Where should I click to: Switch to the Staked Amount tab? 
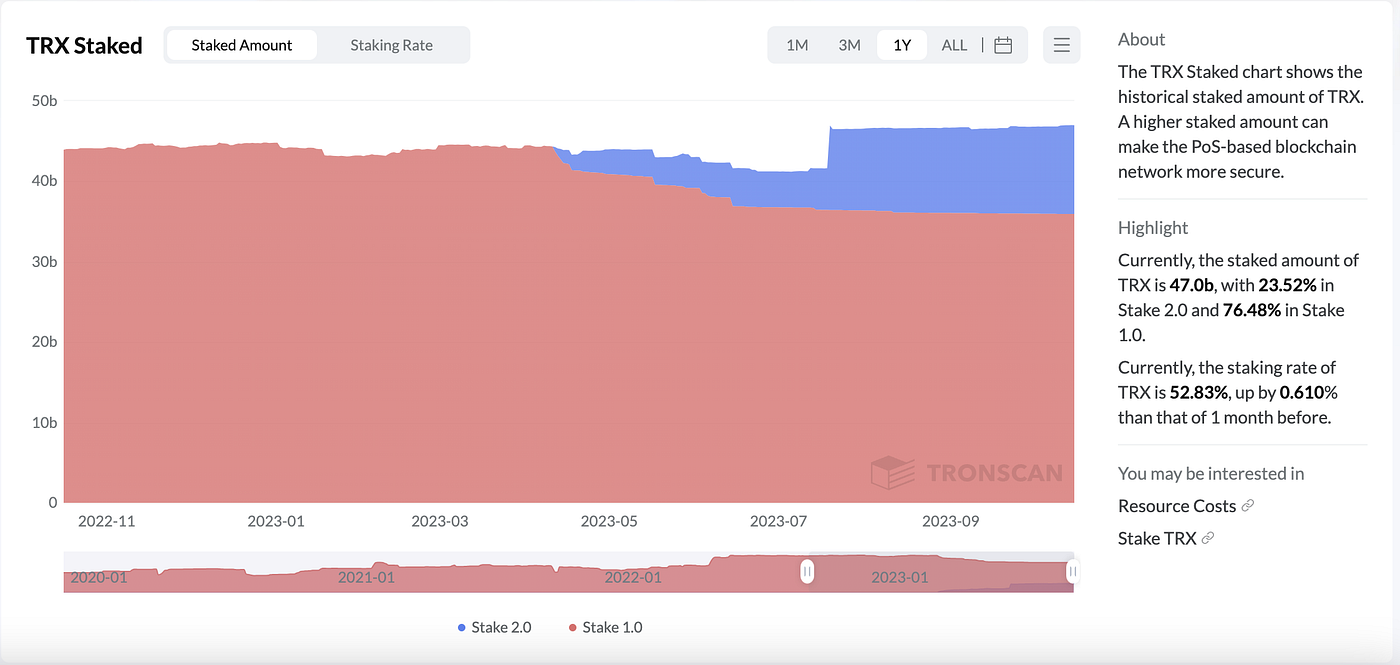pos(242,45)
